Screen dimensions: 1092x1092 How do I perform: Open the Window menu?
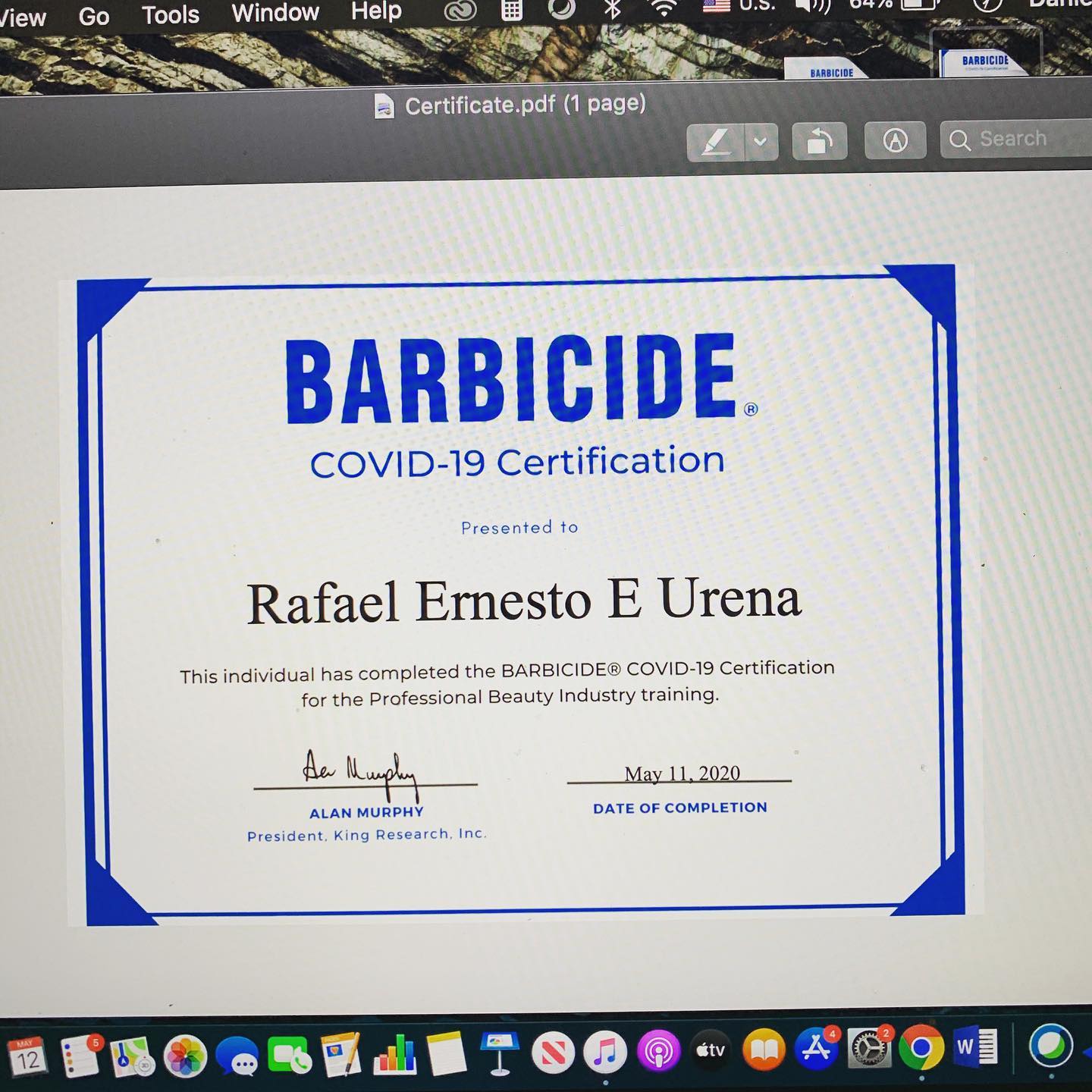click(275, 13)
